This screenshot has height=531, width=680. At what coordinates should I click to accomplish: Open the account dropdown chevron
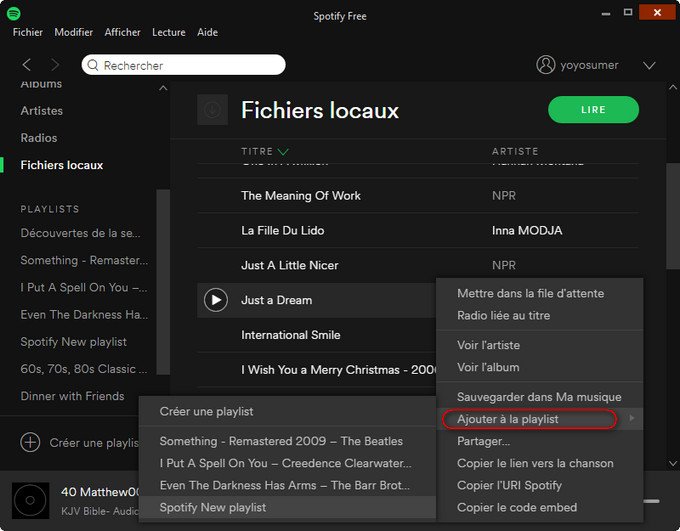coord(649,65)
